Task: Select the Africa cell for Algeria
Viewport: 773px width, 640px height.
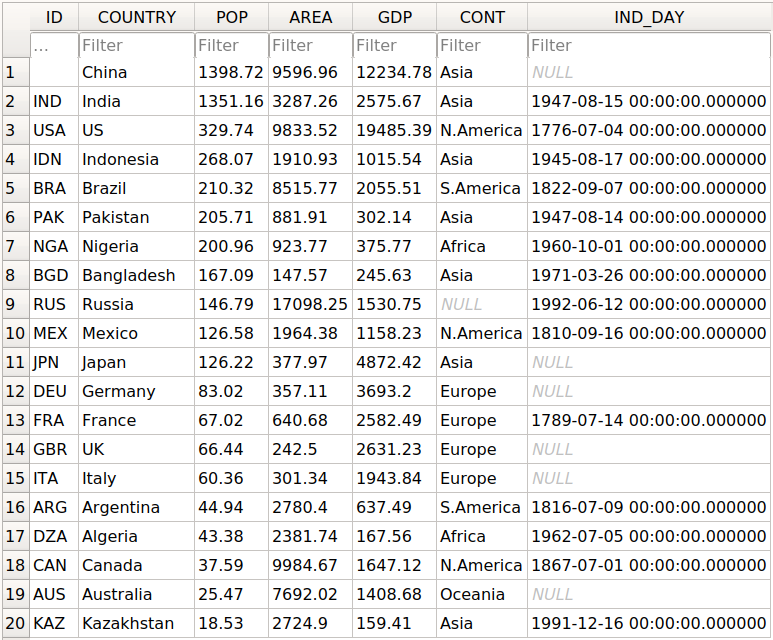Action: (x=482, y=536)
